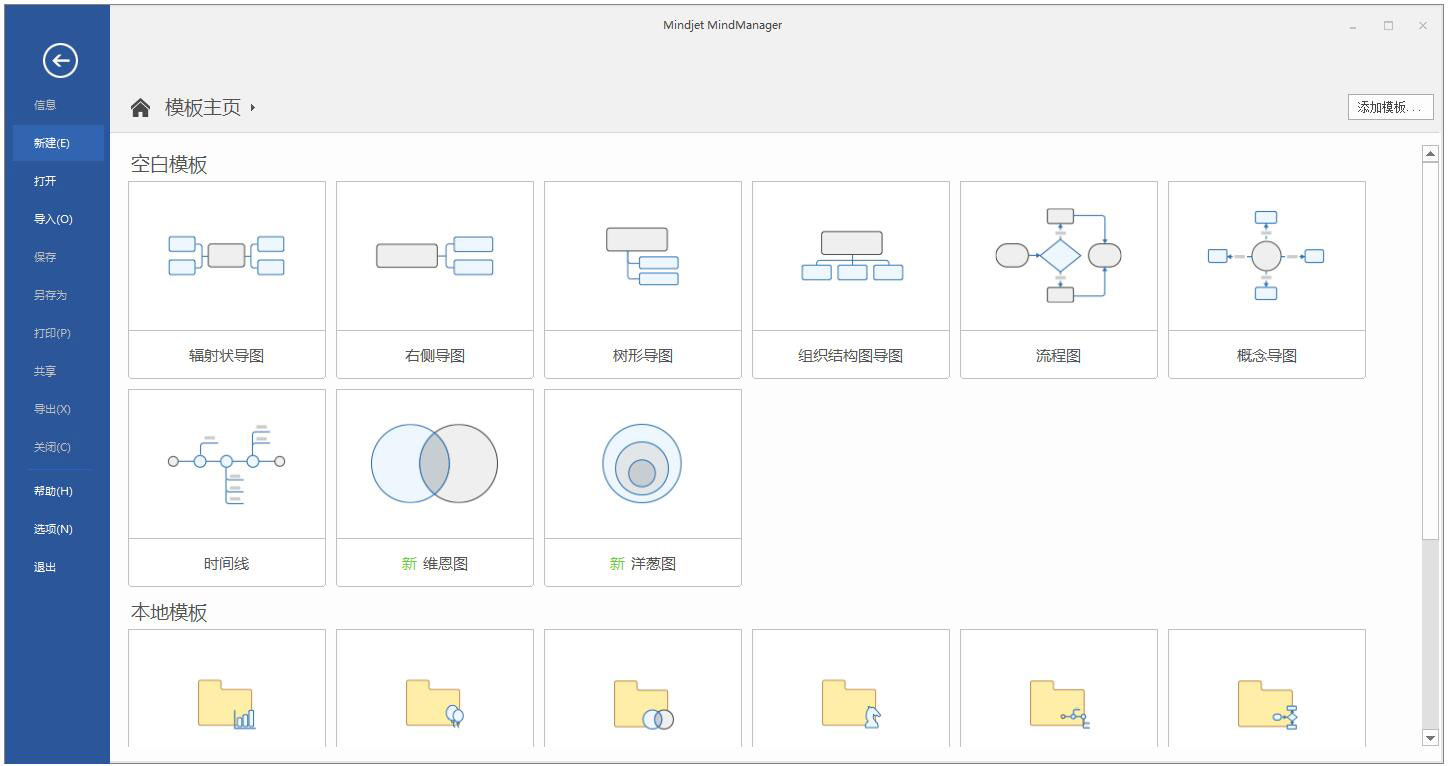The image size is (1454, 766).
Task: Choose the 流程图 flowchart template icon
Action: (x=1059, y=255)
